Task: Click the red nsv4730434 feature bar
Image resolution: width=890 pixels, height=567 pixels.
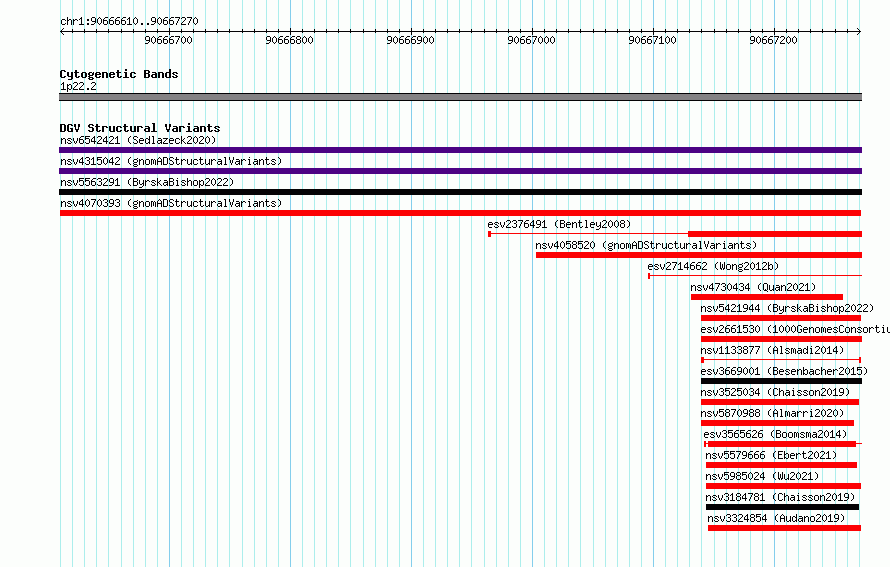Action: click(767, 297)
